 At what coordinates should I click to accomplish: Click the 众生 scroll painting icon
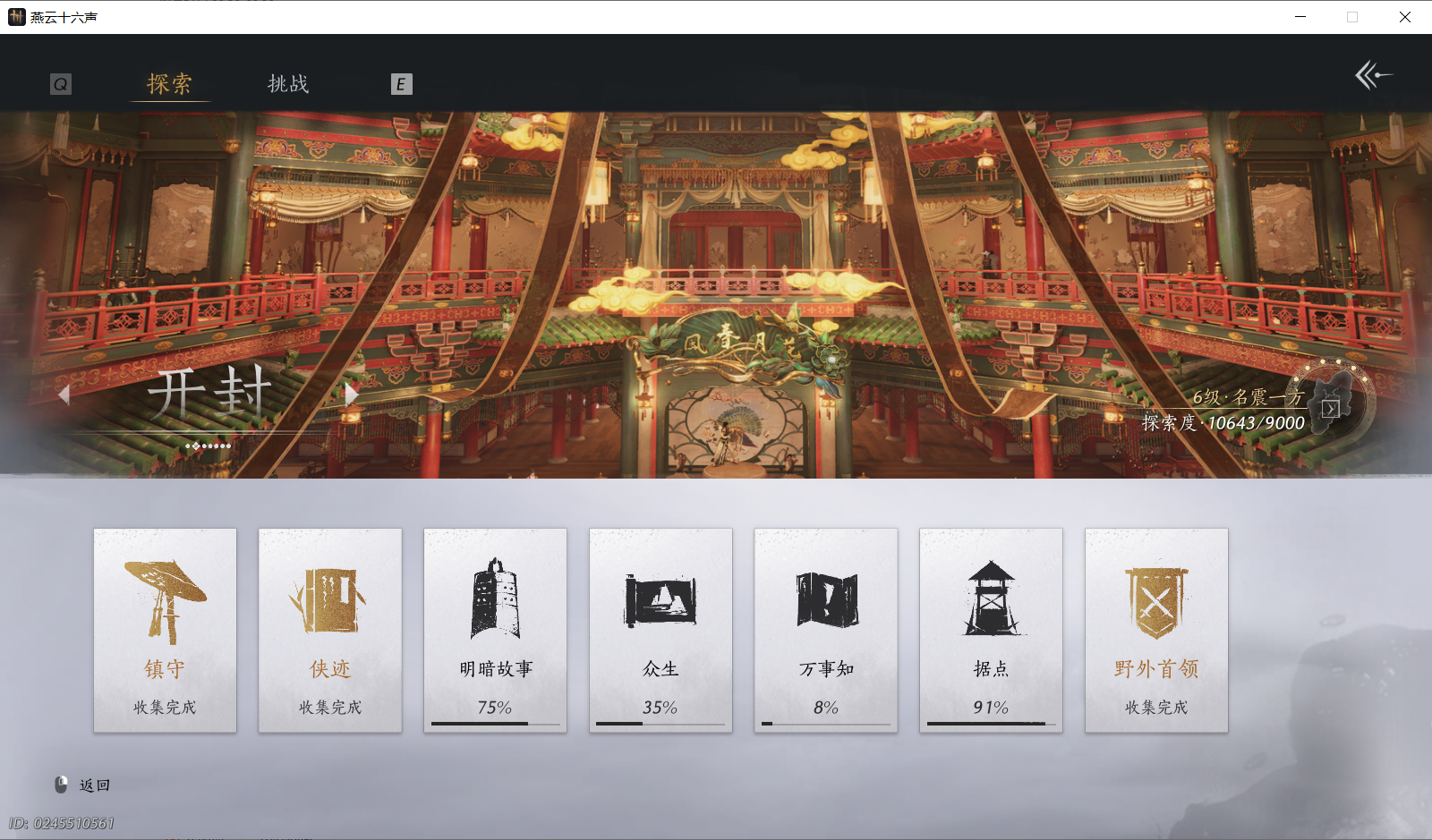[661, 600]
